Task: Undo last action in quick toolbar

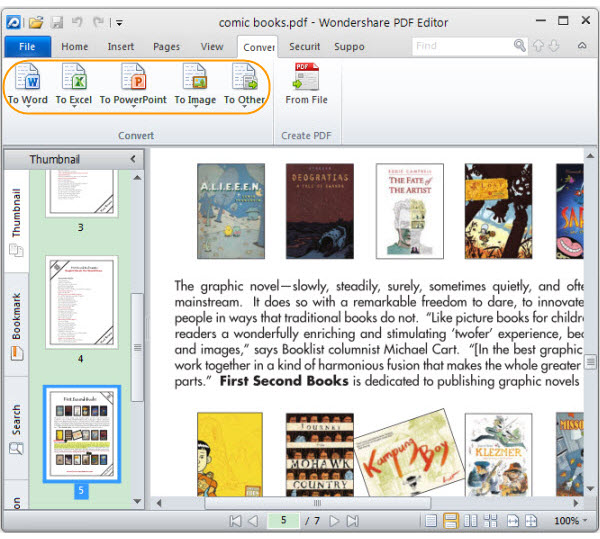Action: 78,22
